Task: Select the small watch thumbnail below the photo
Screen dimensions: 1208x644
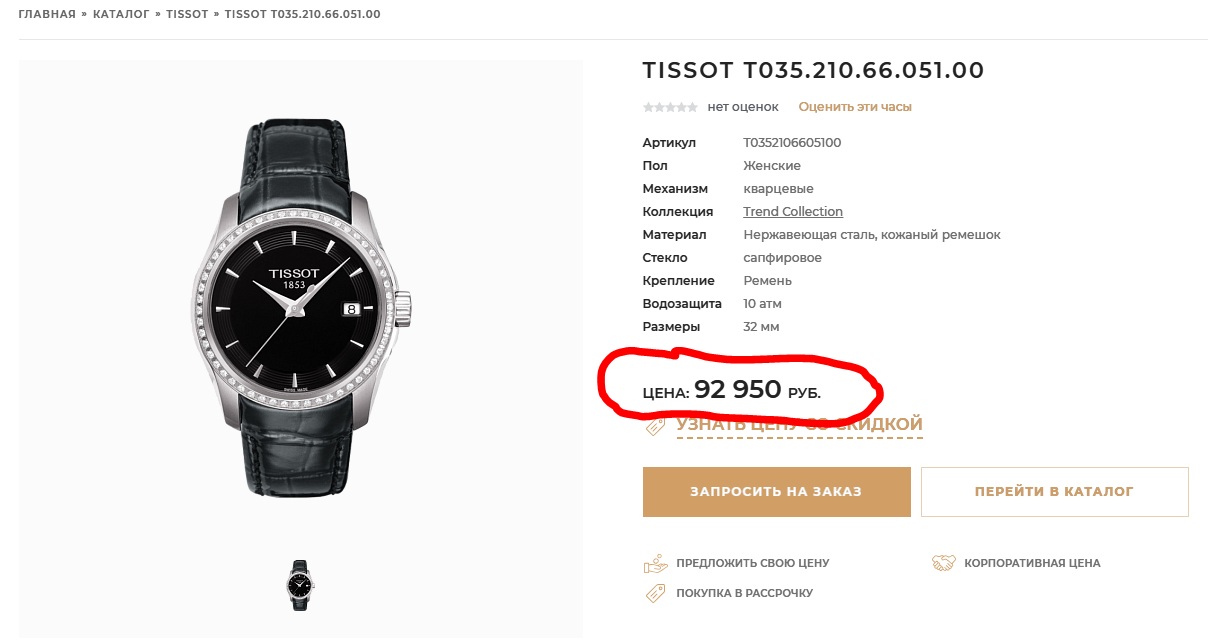Action: click(300, 584)
